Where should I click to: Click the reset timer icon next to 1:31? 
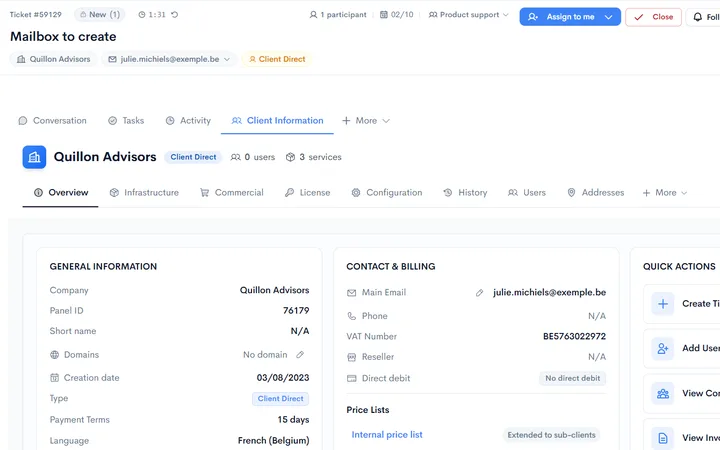tap(174, 15)
